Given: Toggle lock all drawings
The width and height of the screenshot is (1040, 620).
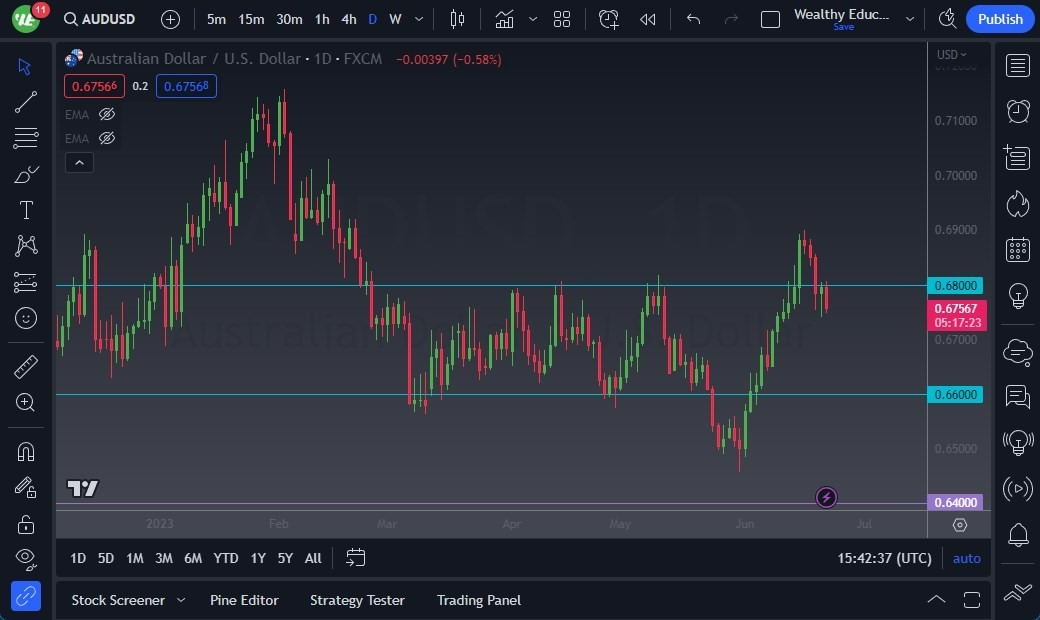Looking at the screenshot, I should (x=25, y=523).
